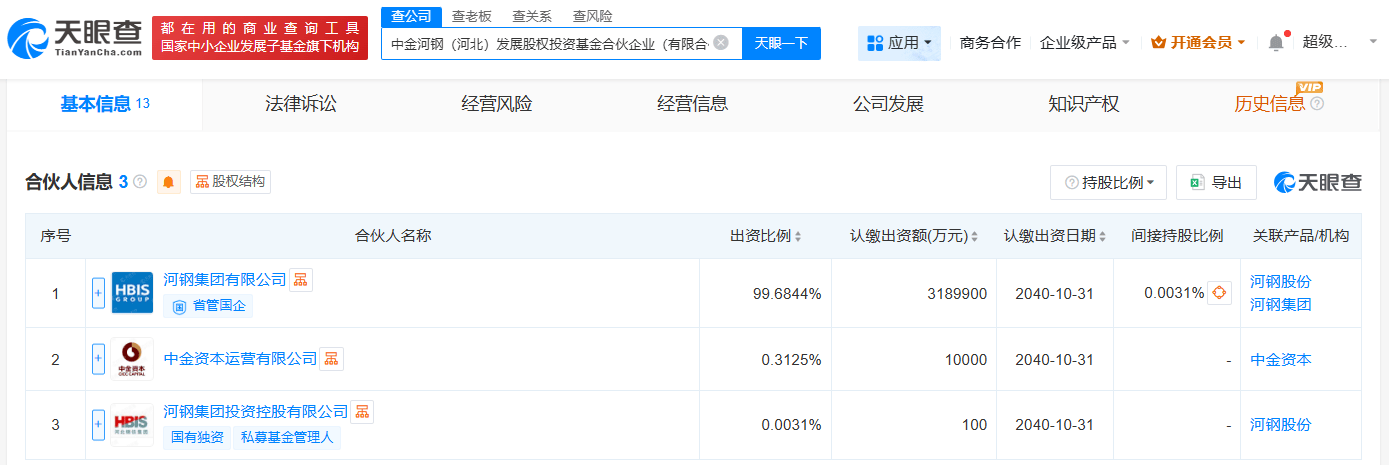Click help icon next to 历史信息 tab
Image resolution: width=1389 pixels, height=465 pixels.
click(1317, 104)
